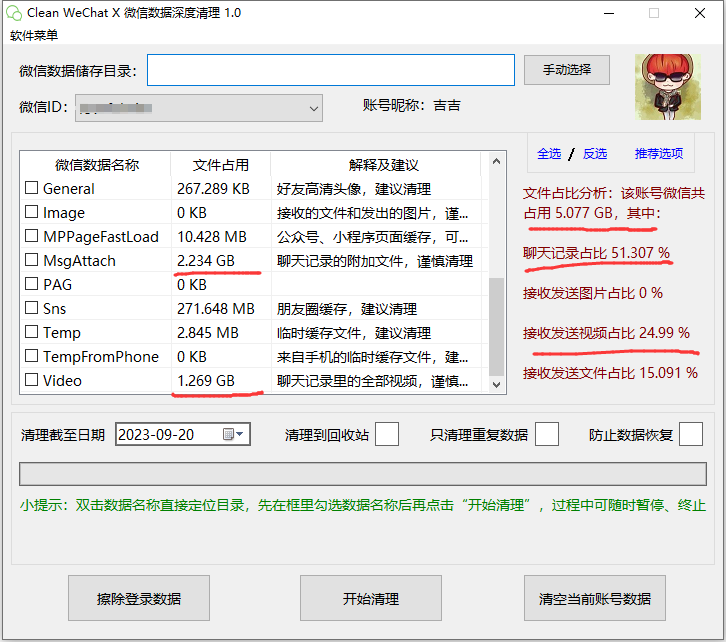The height and width of the screenshot is (642, 726).
Task: Open the 软件菜单 menu
Action: tap(34, 35)
